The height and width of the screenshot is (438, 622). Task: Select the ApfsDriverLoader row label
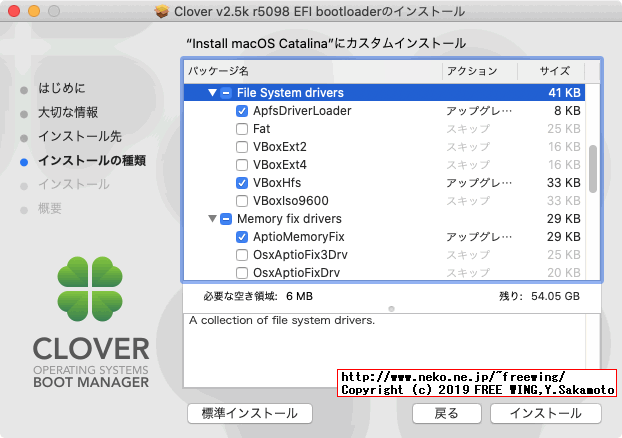302,111
